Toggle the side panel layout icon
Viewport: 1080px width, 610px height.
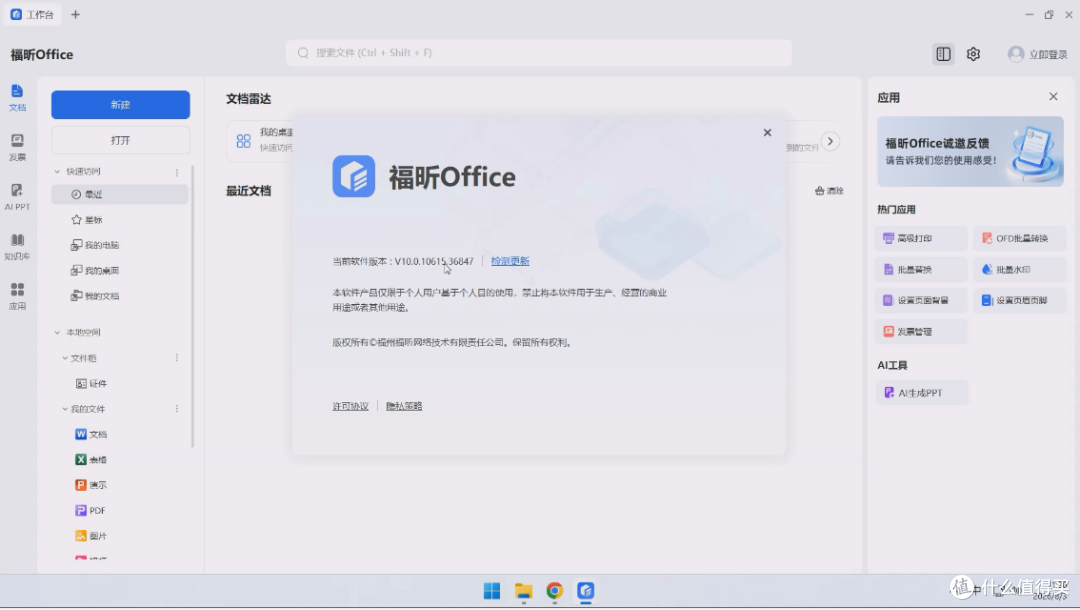[944, 54]
